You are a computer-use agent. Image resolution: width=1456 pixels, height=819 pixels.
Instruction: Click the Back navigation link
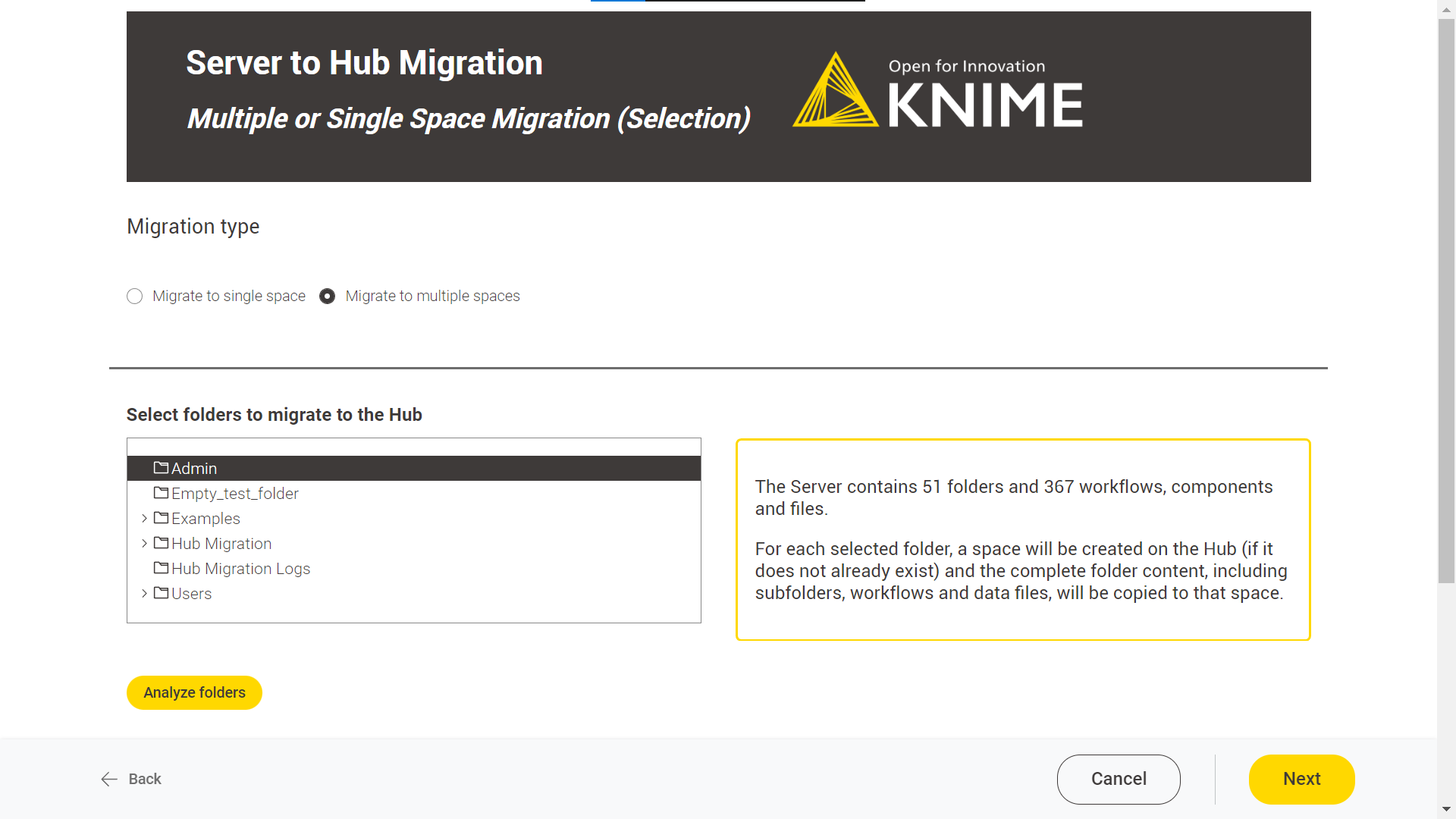click(x=129, y=779)
